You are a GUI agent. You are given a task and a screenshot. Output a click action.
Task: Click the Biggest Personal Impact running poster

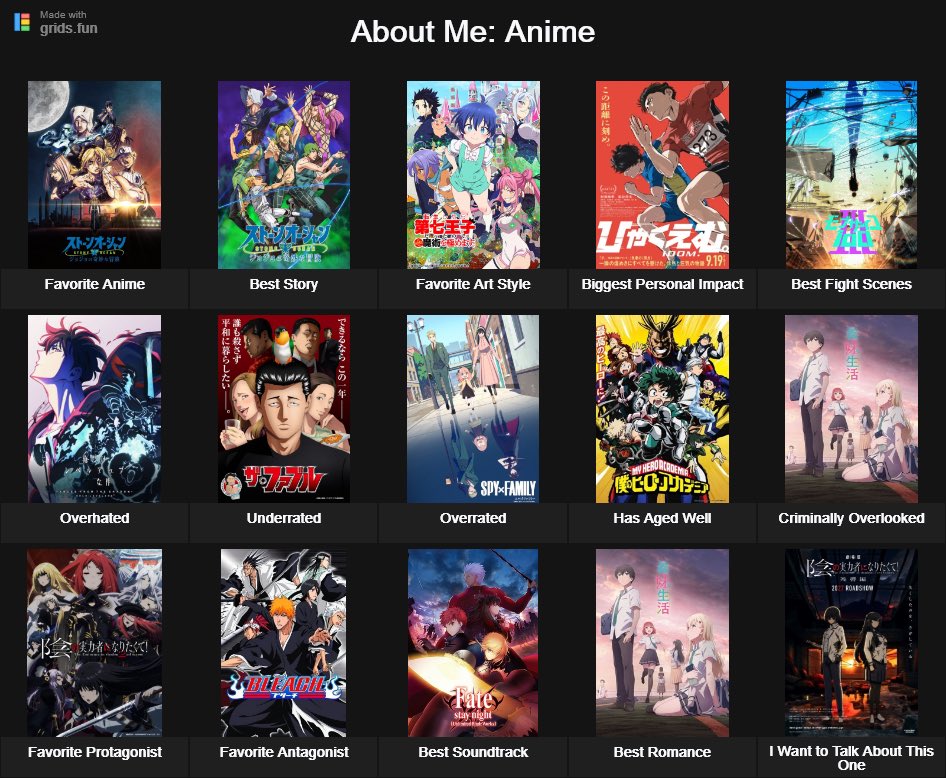click(x=662, y=175)
